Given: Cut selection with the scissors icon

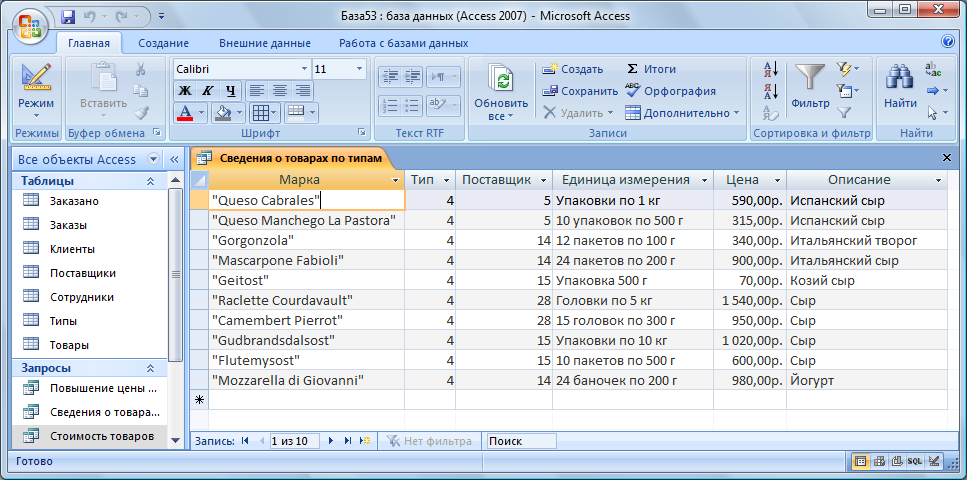Looking at the screenshot, I should [141, 69].
